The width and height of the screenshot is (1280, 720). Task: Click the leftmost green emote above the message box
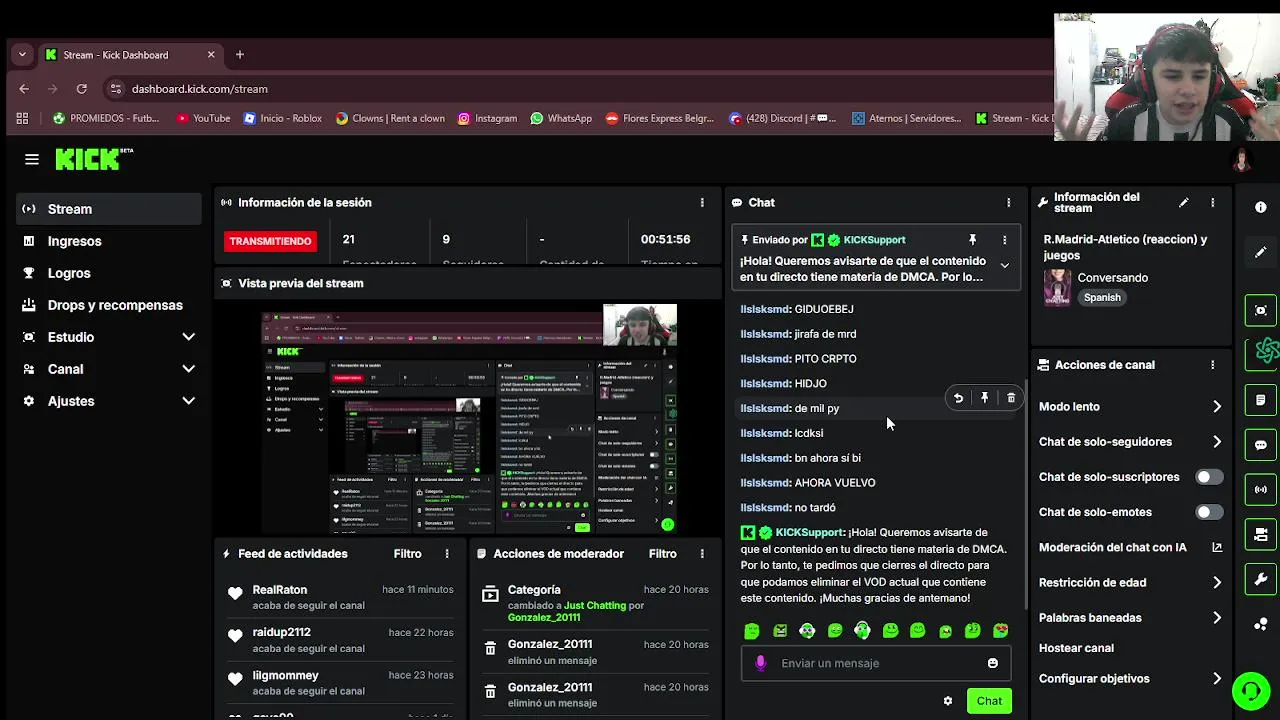(752, 631)
